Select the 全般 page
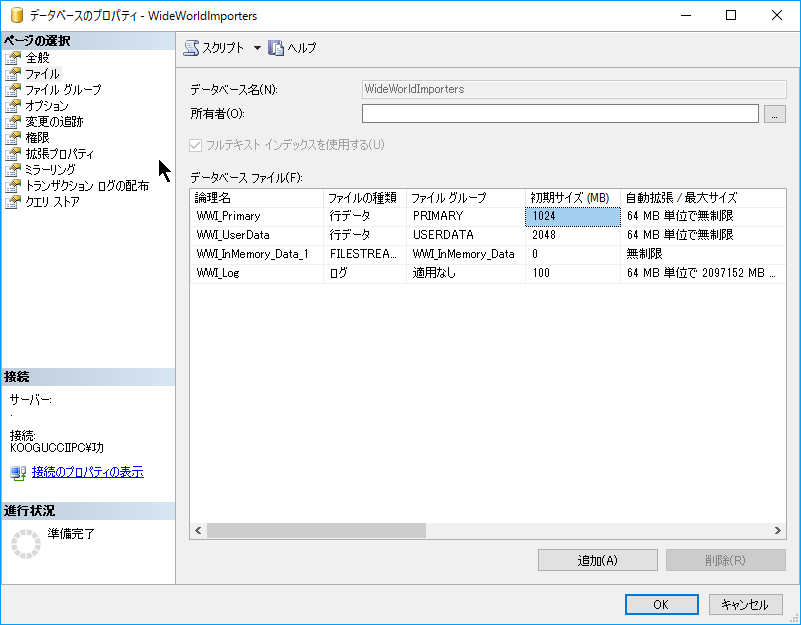Screen dimensions: 801x625 tap(37, 58)
